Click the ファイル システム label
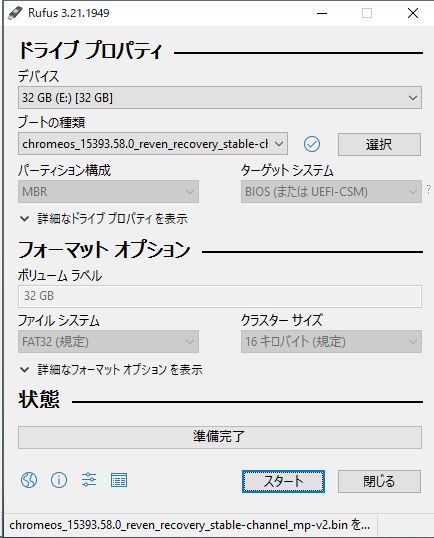The width and height of the screenshot is (434, 538). coord(59,320)
